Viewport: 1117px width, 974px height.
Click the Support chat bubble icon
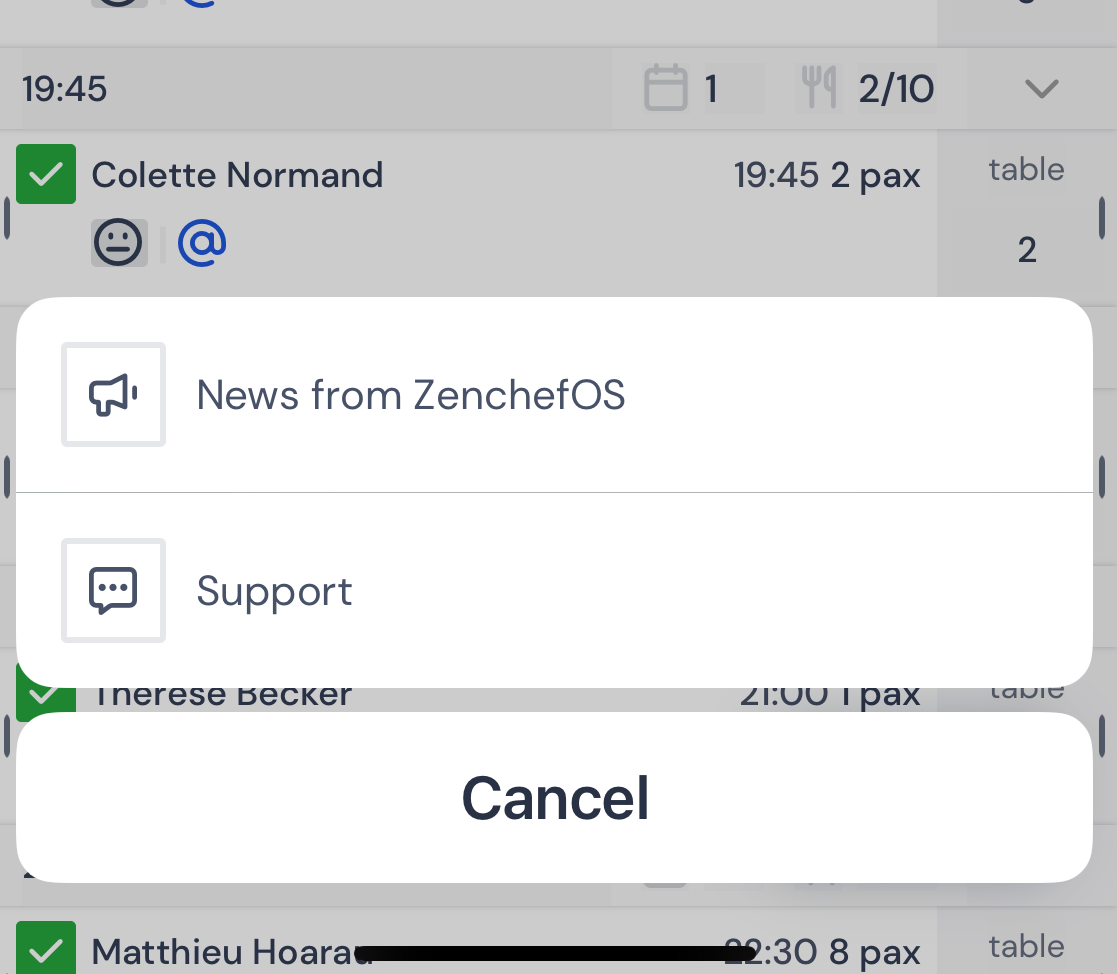(113, 590)
